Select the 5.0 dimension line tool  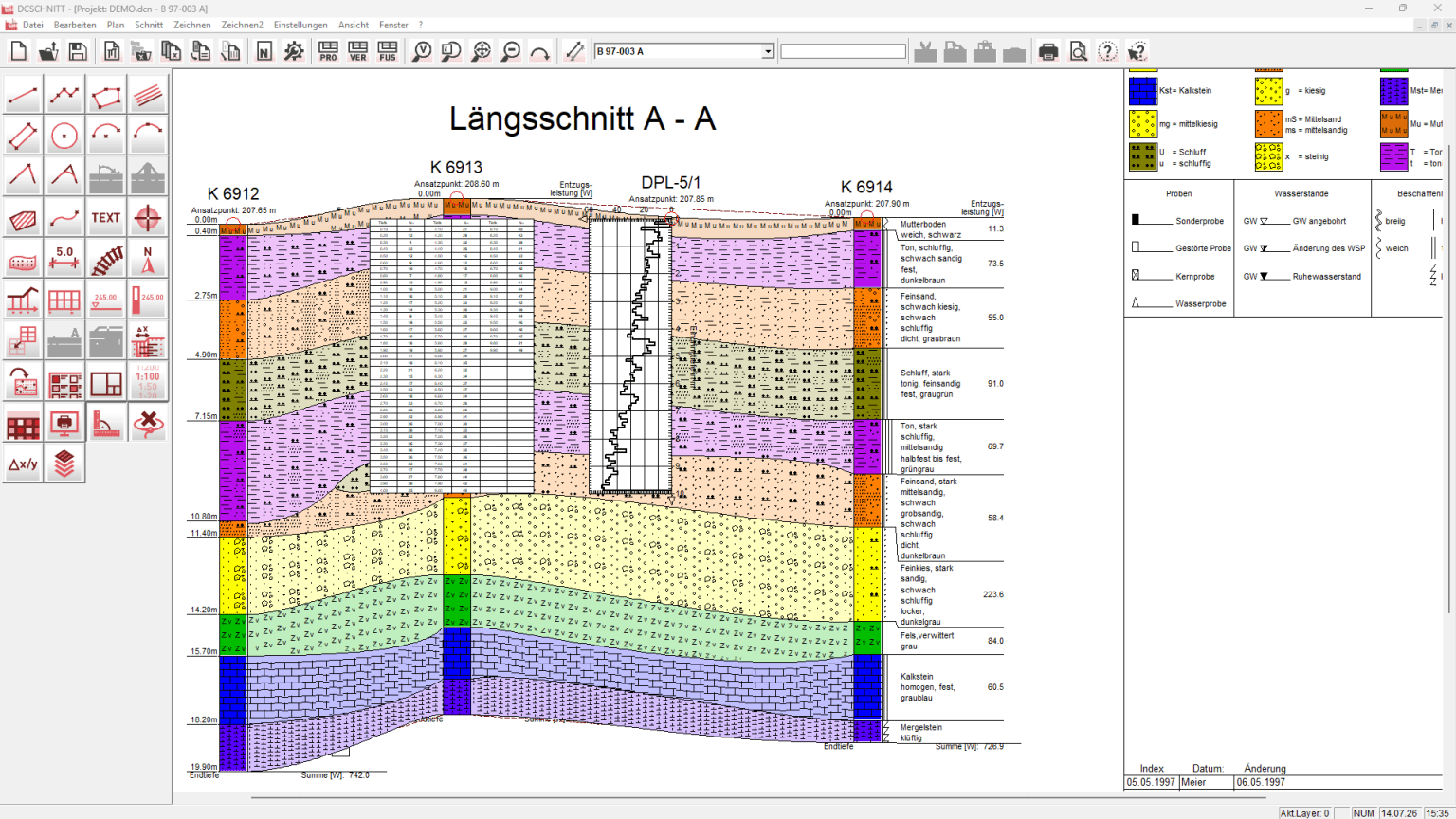click(64, 259)
